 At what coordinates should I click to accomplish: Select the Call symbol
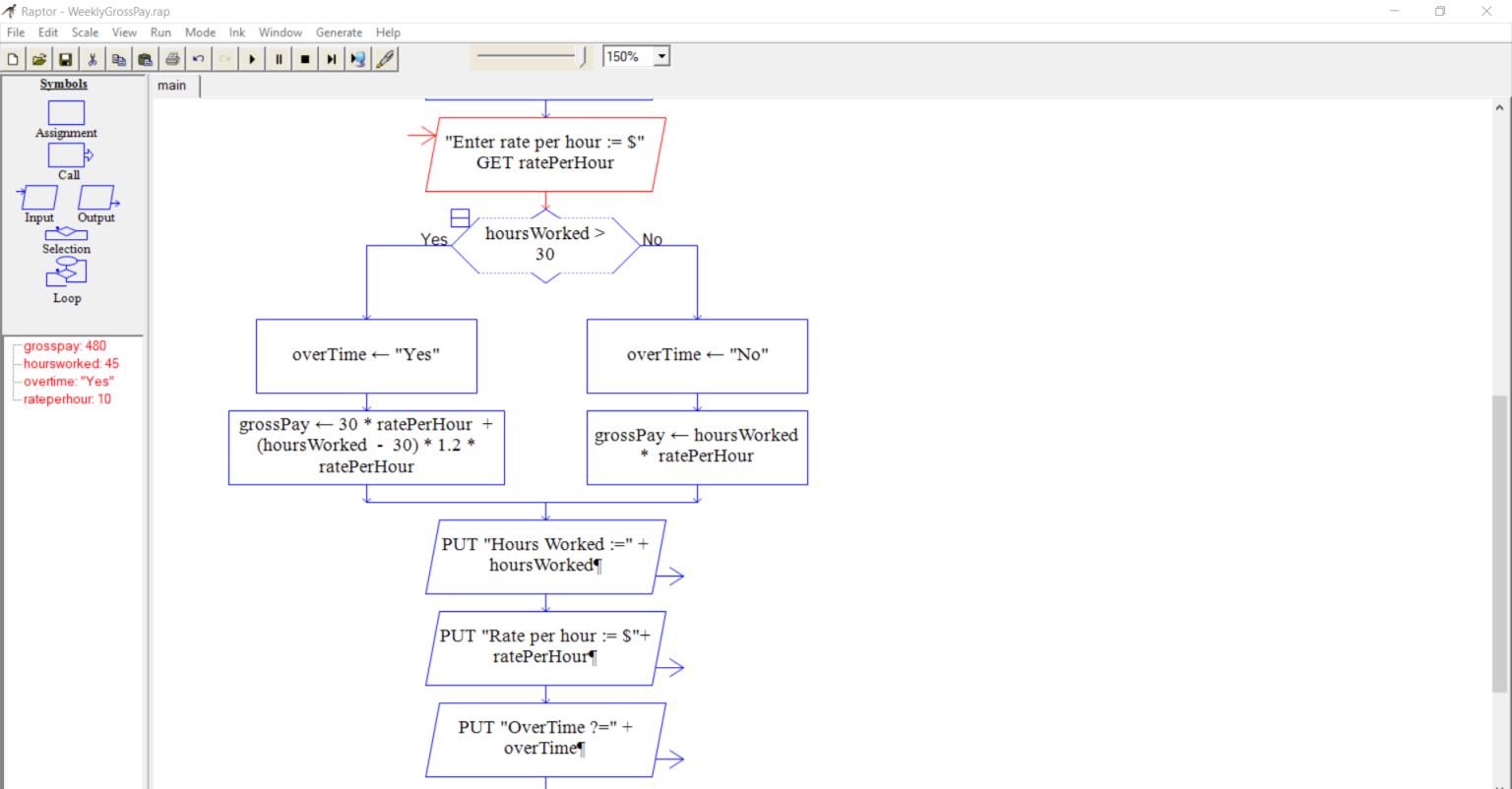click(x=67, y=155)
